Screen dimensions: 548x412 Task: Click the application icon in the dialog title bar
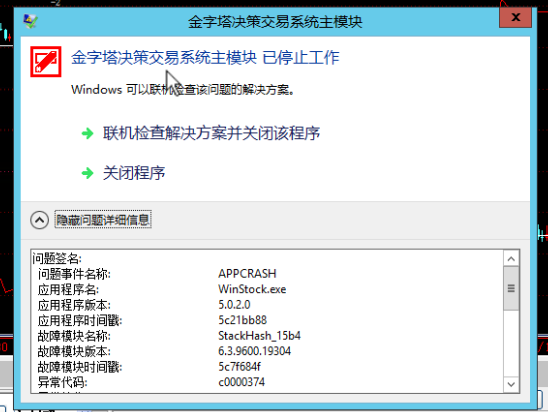pos(30,22)
